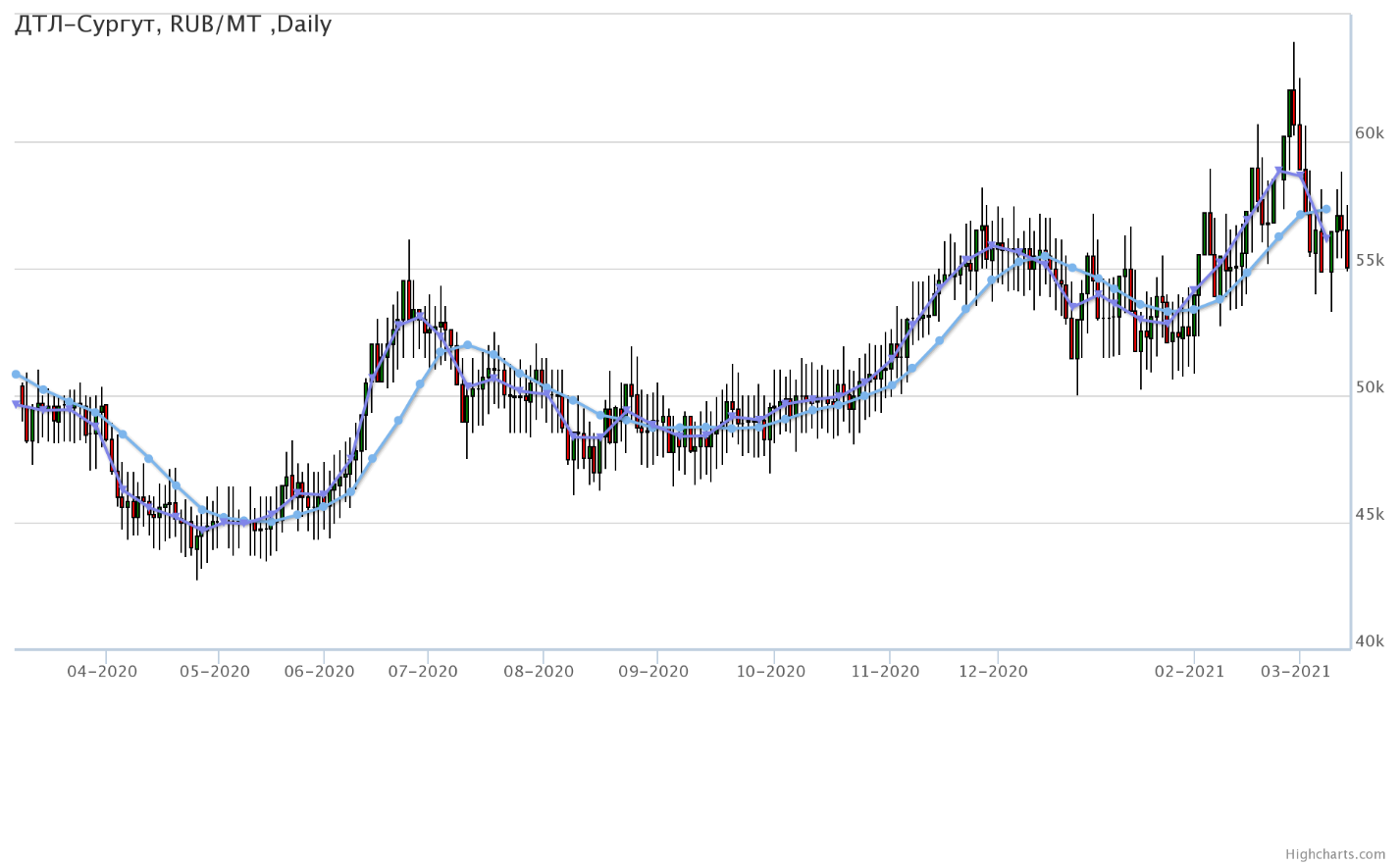This screenshot has width=1400, height=866.
Task: Click the 45k y-axis label
Action: pyautogui.click(x=1369, y=515)
